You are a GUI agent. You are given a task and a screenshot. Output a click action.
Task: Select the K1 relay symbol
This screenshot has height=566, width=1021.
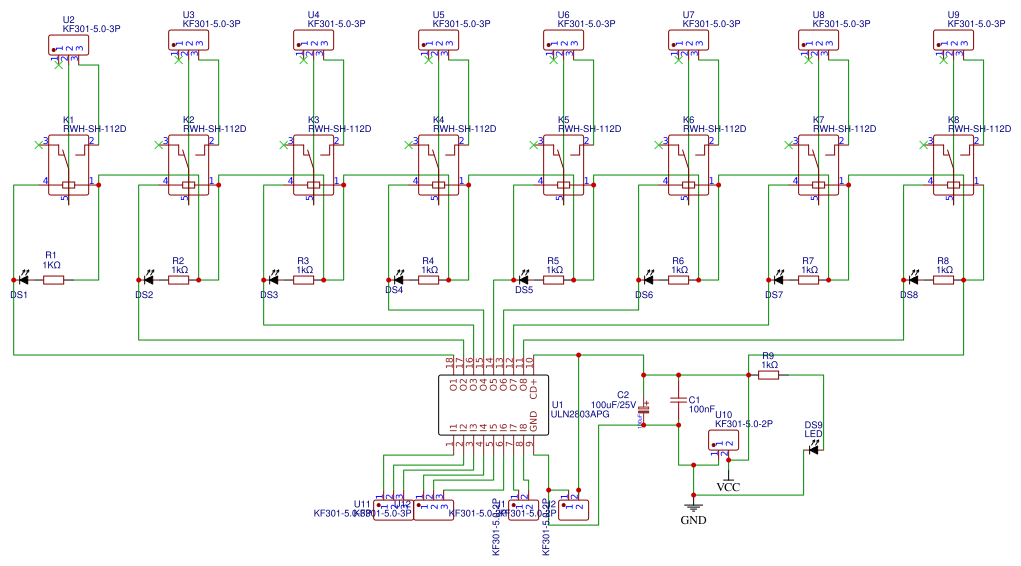(x=68, y=165)
